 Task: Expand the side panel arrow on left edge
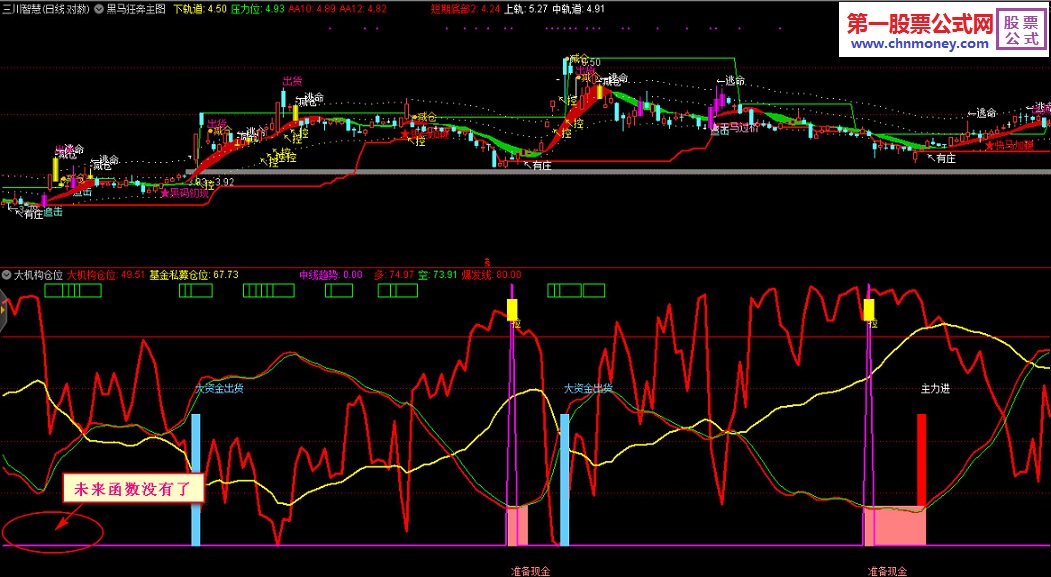pyautogui.click(x=3, y=311)
